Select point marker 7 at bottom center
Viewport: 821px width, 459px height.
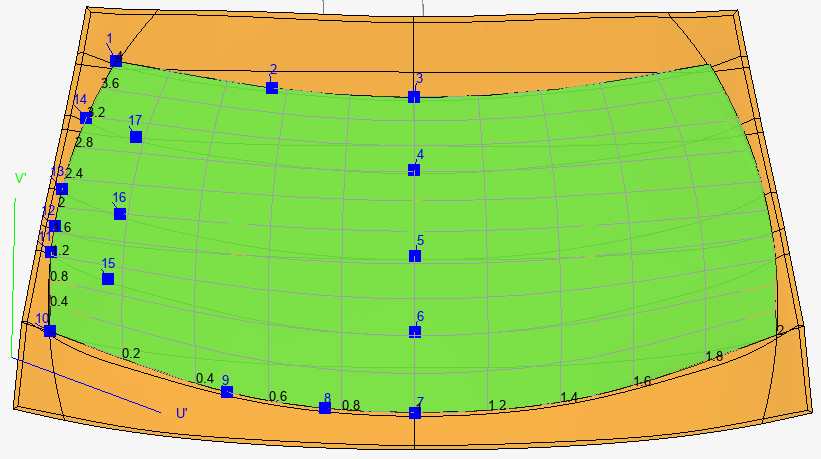415,413
